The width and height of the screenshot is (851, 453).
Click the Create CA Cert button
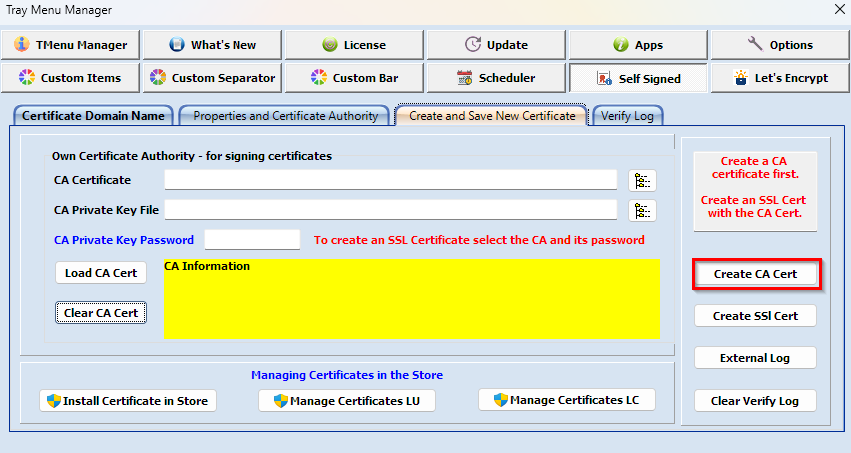tap(755, 274)
